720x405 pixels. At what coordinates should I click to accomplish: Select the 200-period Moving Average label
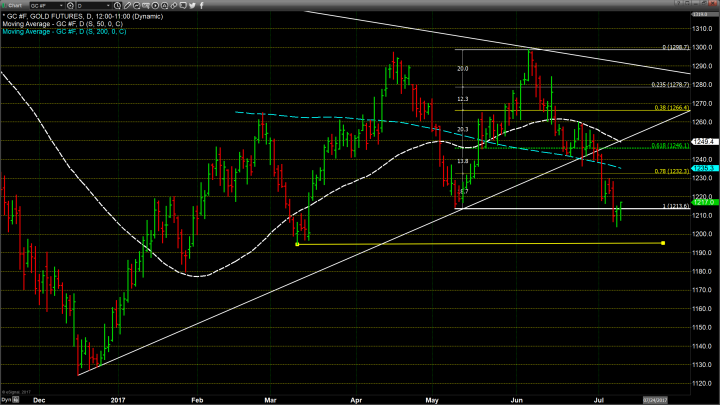click(x=64, y=32)
